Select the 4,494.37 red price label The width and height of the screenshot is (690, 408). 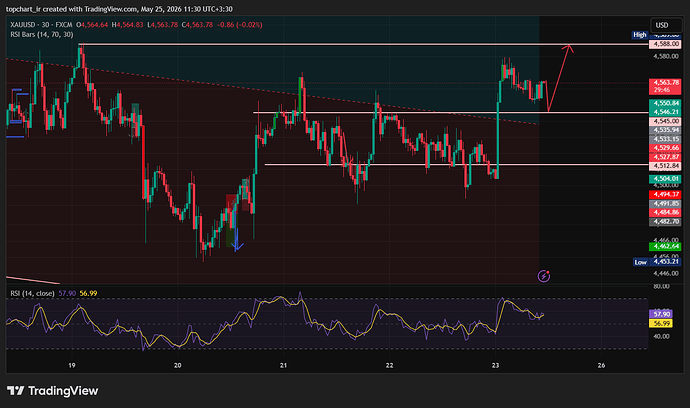[665, 195]
